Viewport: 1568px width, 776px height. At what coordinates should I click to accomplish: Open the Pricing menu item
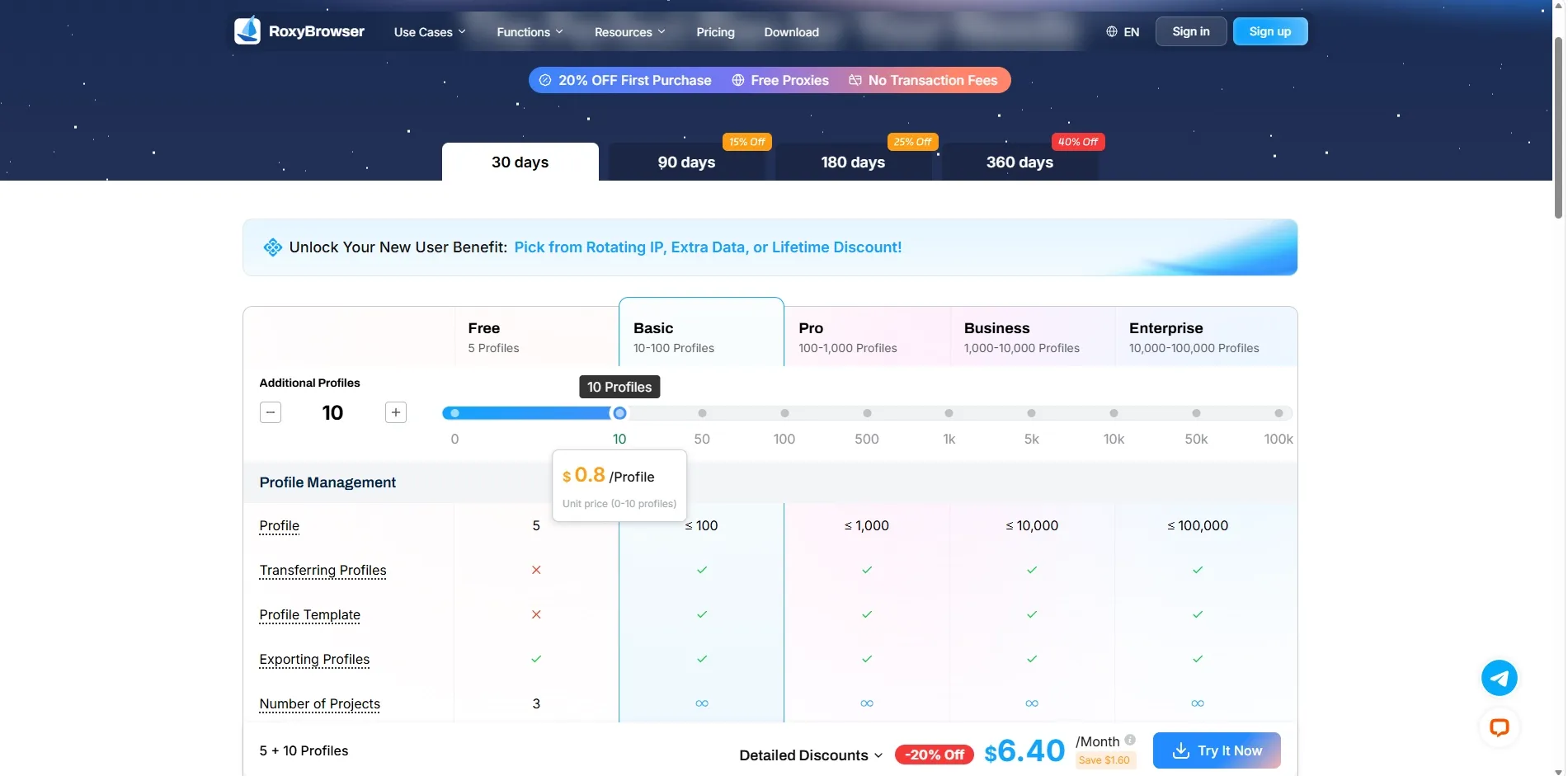(x=714, y=31)
